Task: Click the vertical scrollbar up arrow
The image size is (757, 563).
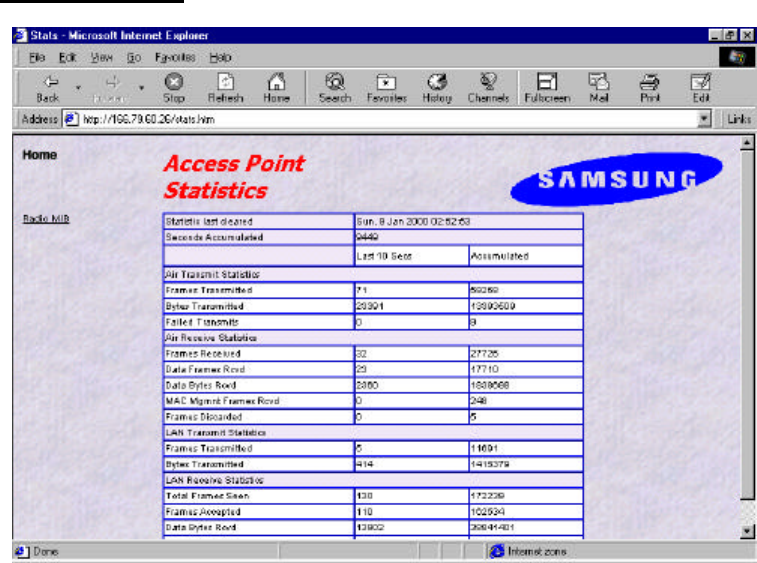Action: [746, 143]
